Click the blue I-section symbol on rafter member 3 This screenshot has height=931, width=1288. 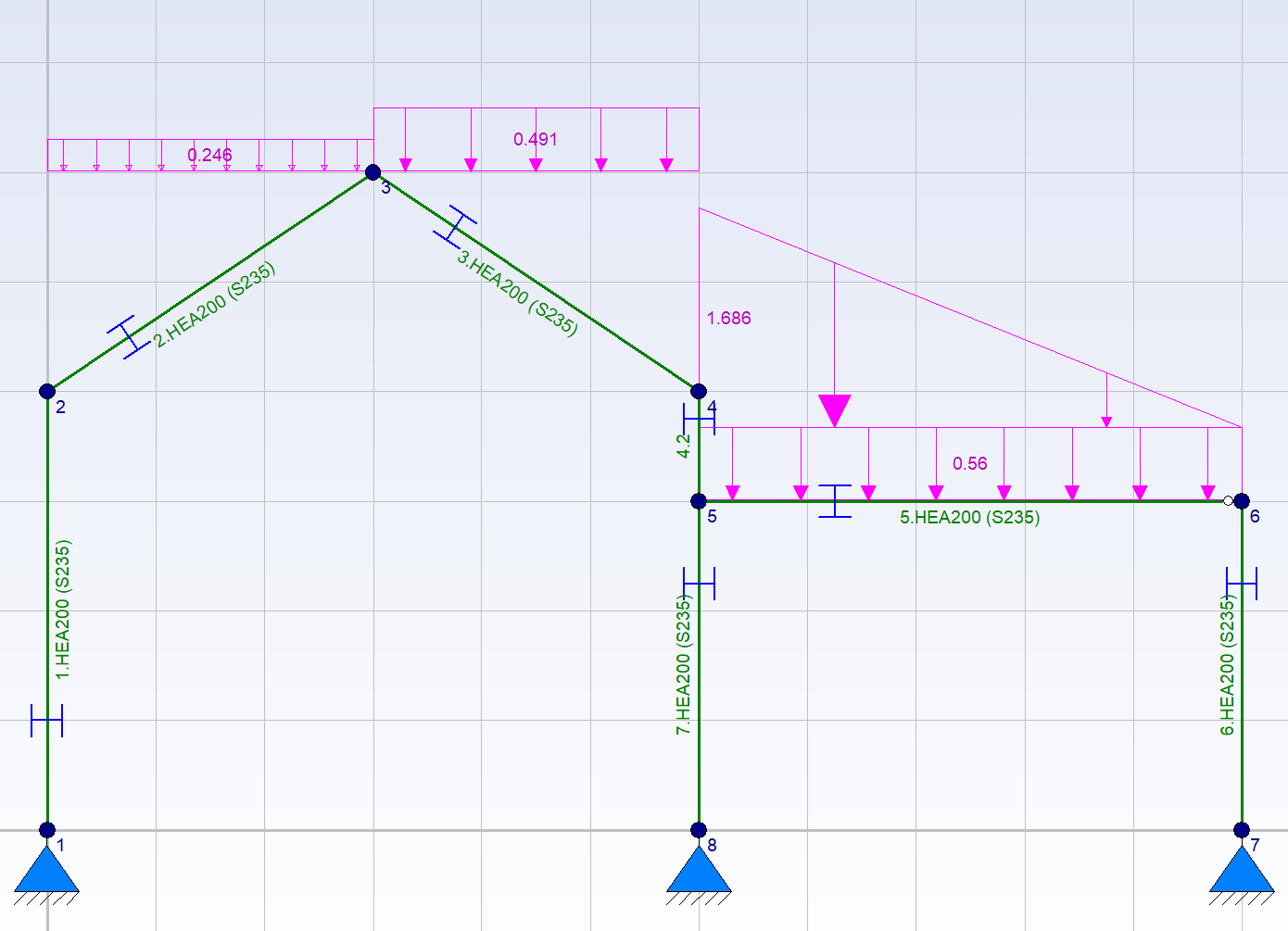[x=455, y=225]
